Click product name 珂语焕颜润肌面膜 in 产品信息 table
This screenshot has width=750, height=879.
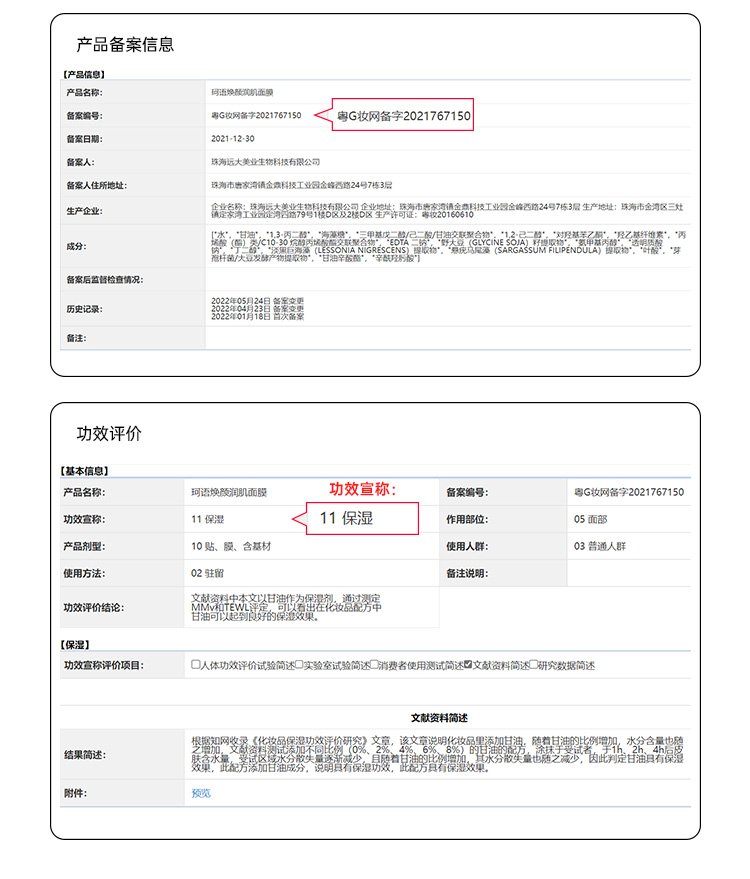[x=242, y=92]
